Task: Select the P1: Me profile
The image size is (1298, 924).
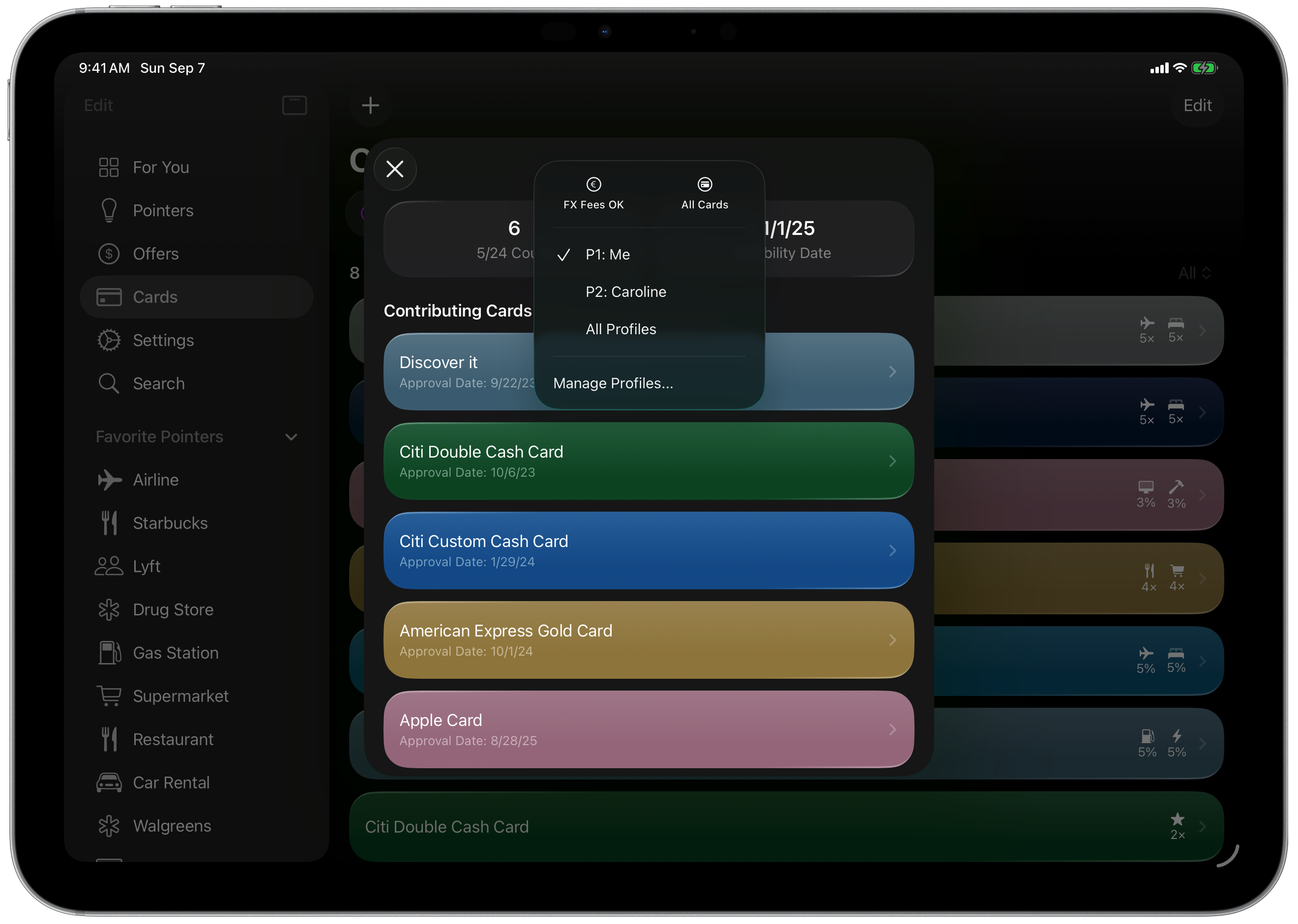Action: tap(608, 254)
